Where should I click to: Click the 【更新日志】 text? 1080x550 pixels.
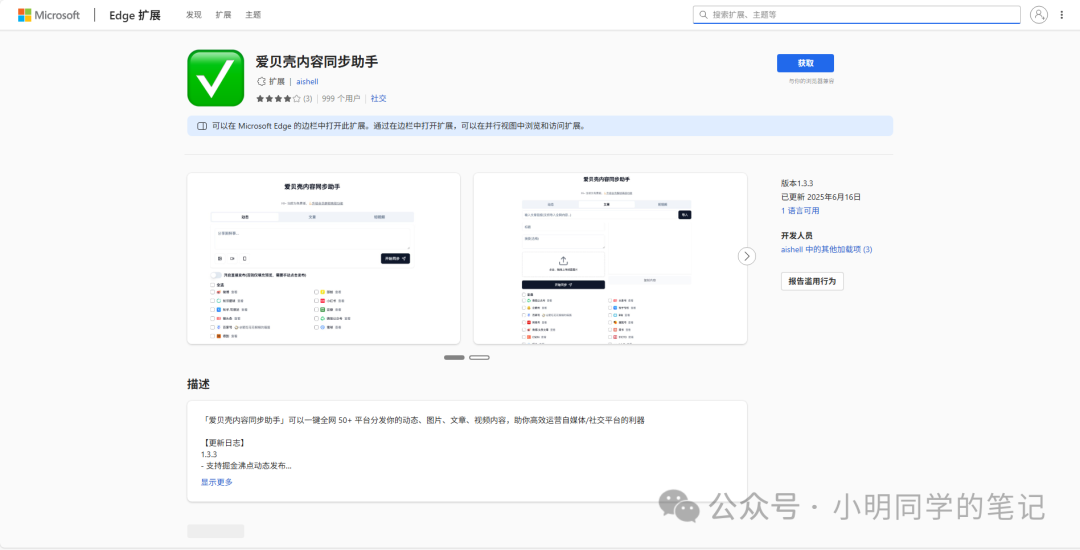point(223,443)
